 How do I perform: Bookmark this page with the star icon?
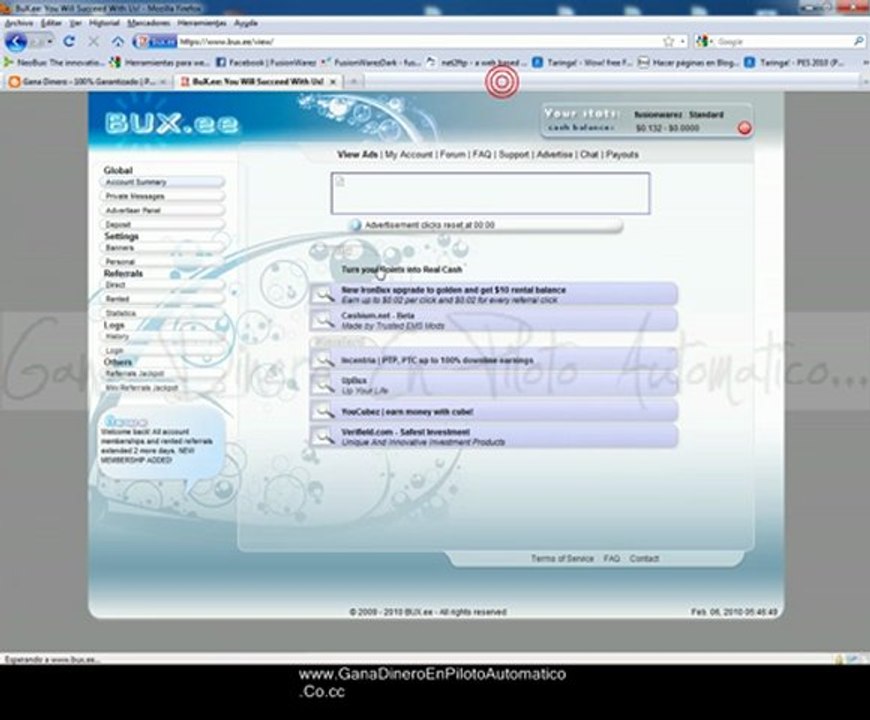669,42
